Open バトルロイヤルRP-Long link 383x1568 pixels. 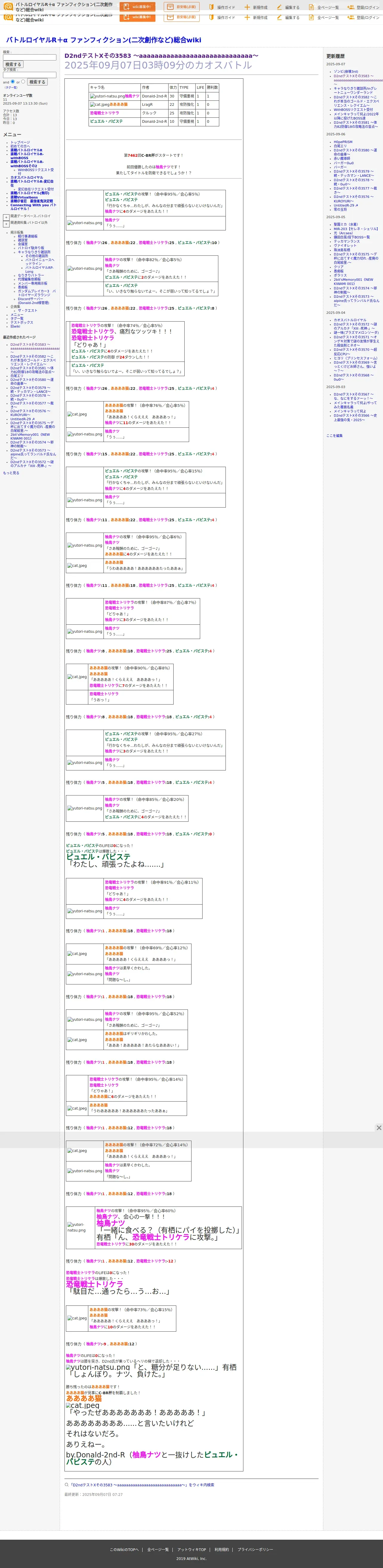(x=39, y=269)
